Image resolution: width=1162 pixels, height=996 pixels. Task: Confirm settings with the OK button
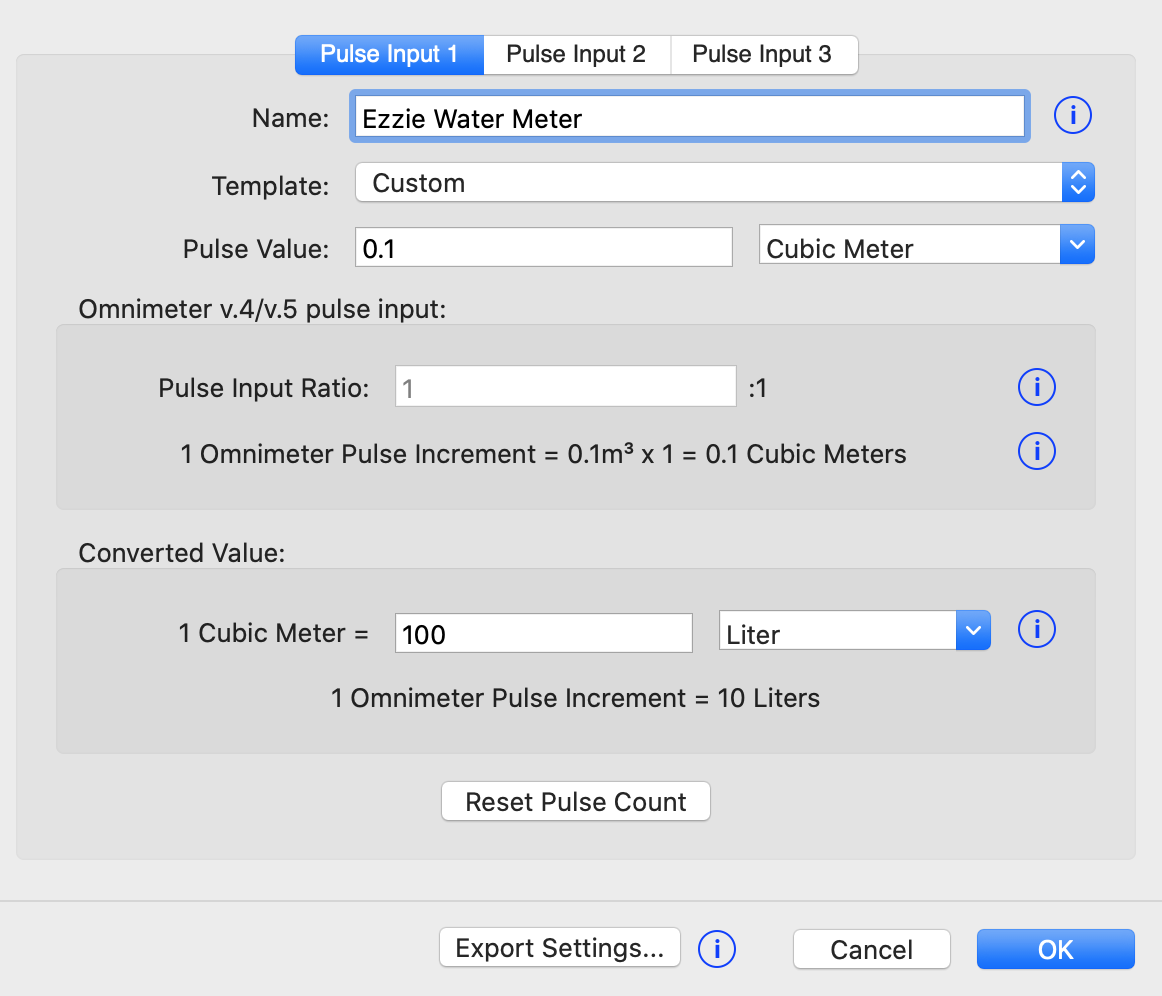click(x=1055, y=949)
